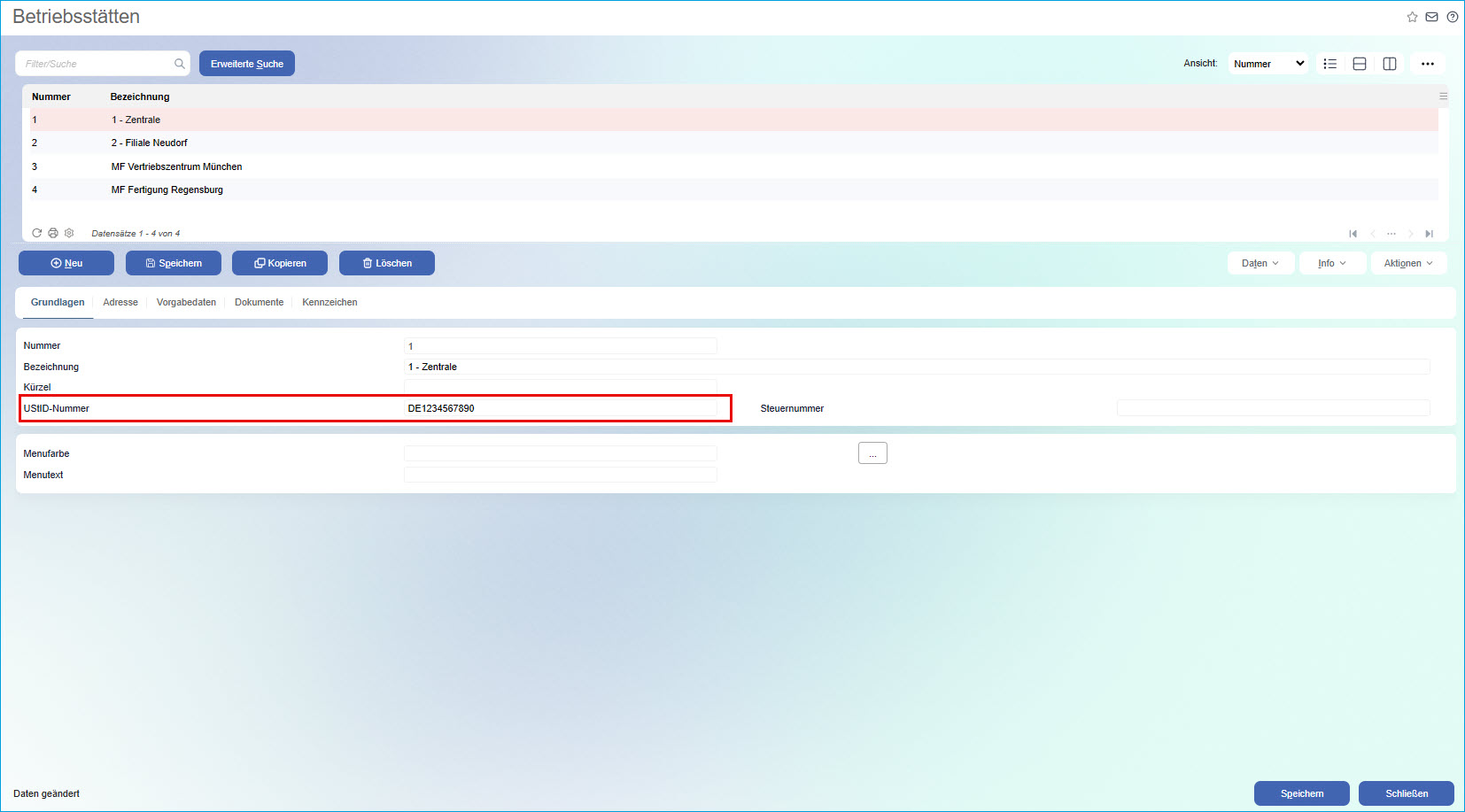Click the Nummer input field
The height and width of the screenshot is (812, 1465).
click(x=561, y=346)
